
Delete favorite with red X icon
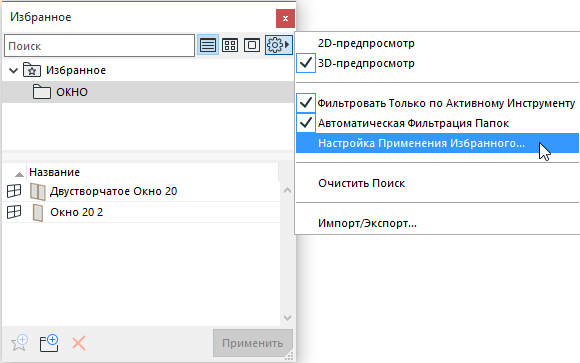(x=79, y=343)
